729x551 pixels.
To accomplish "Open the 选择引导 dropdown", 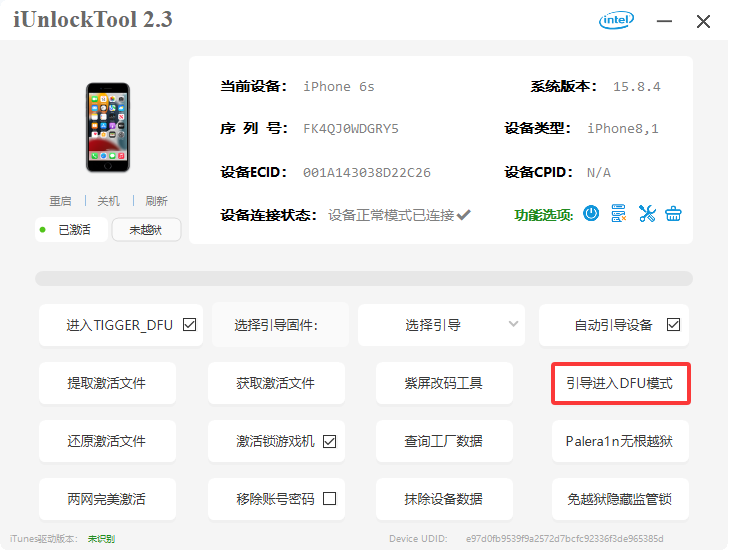I will 441,325.
